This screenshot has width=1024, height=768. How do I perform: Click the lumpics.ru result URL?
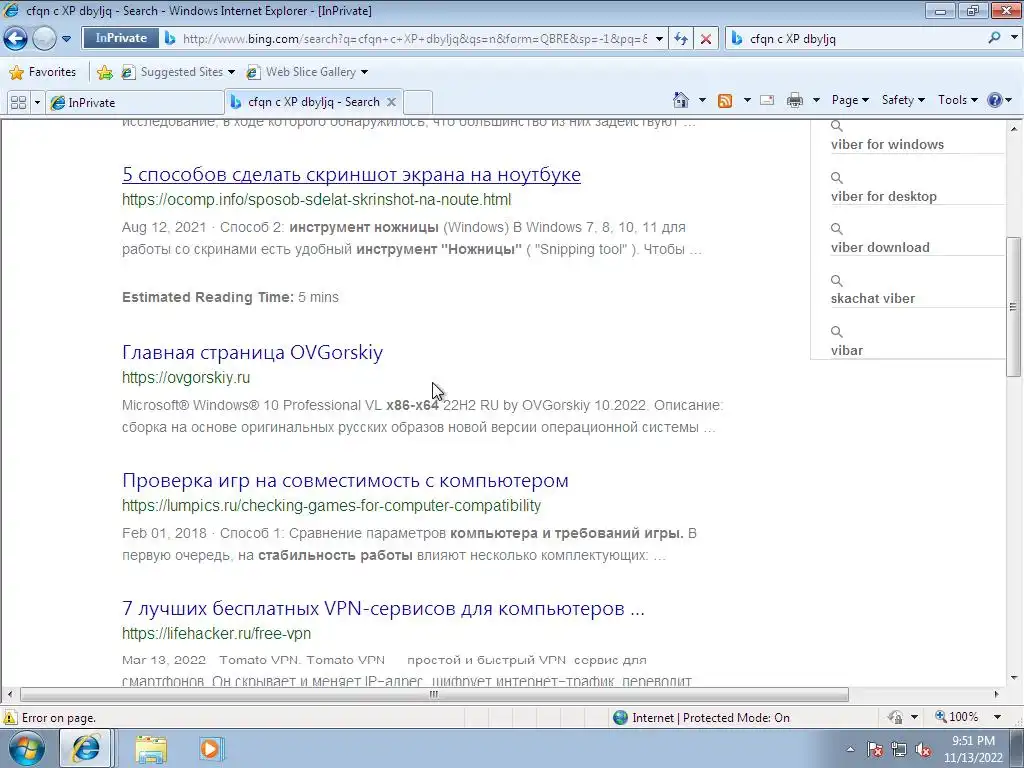point(332,505)
